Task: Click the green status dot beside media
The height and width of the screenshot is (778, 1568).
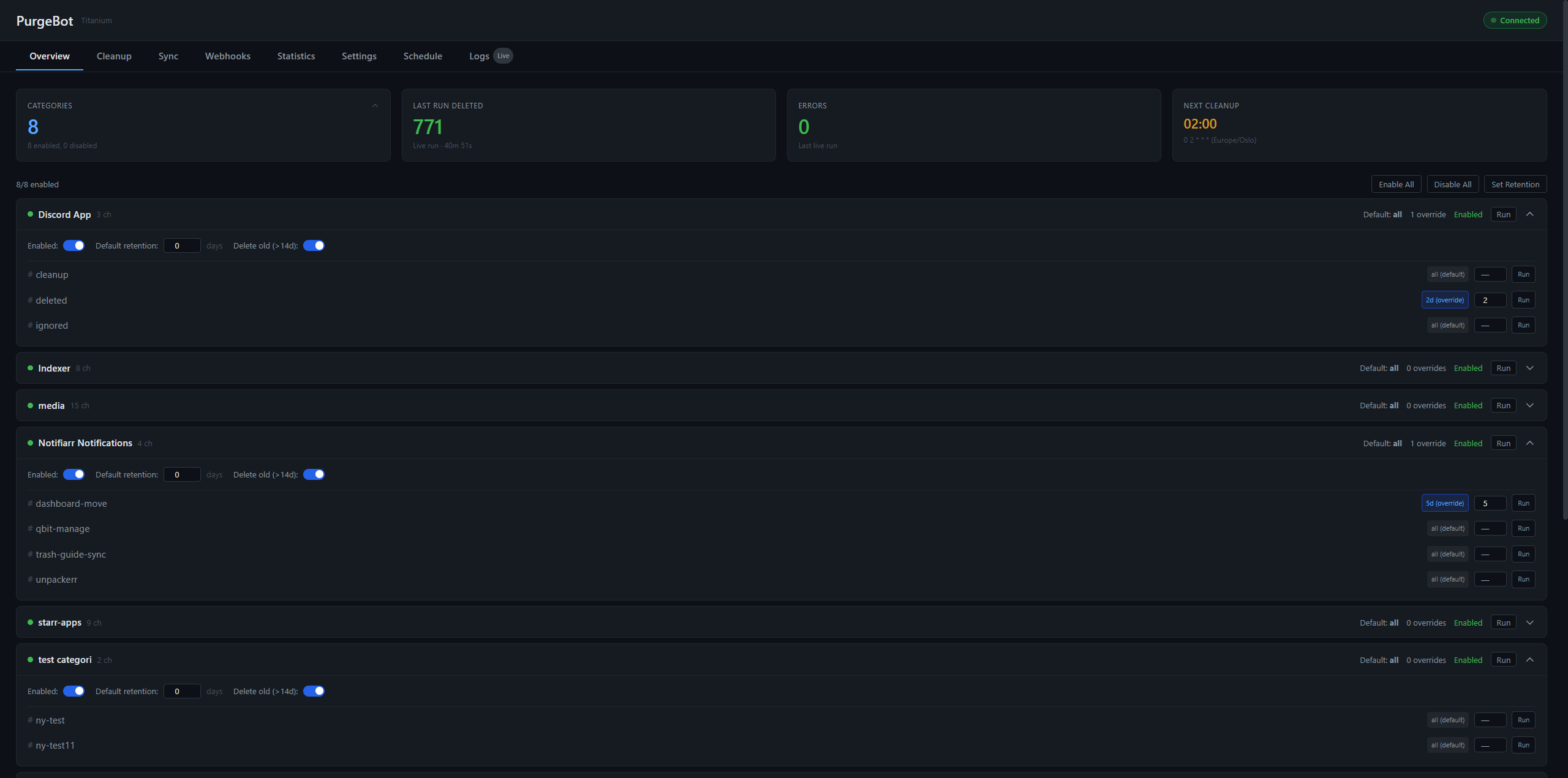Action: (x=30, y=405)
